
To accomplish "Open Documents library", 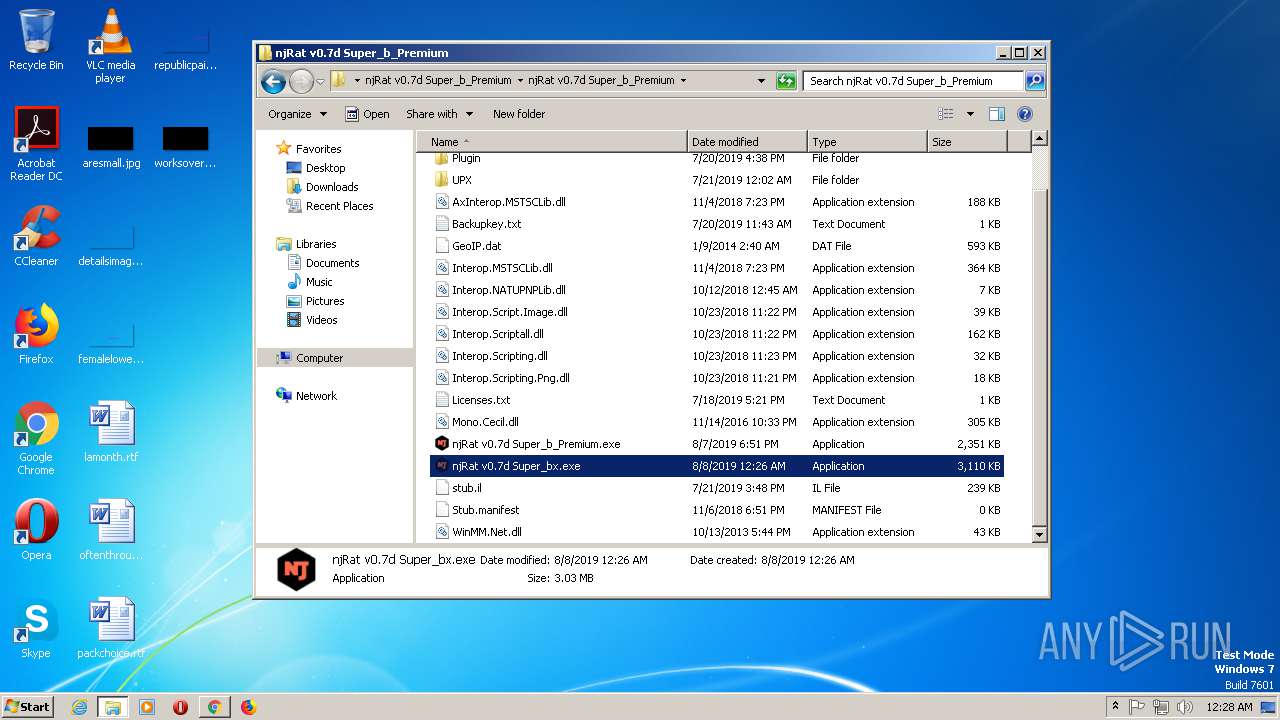I will (332, 263).
